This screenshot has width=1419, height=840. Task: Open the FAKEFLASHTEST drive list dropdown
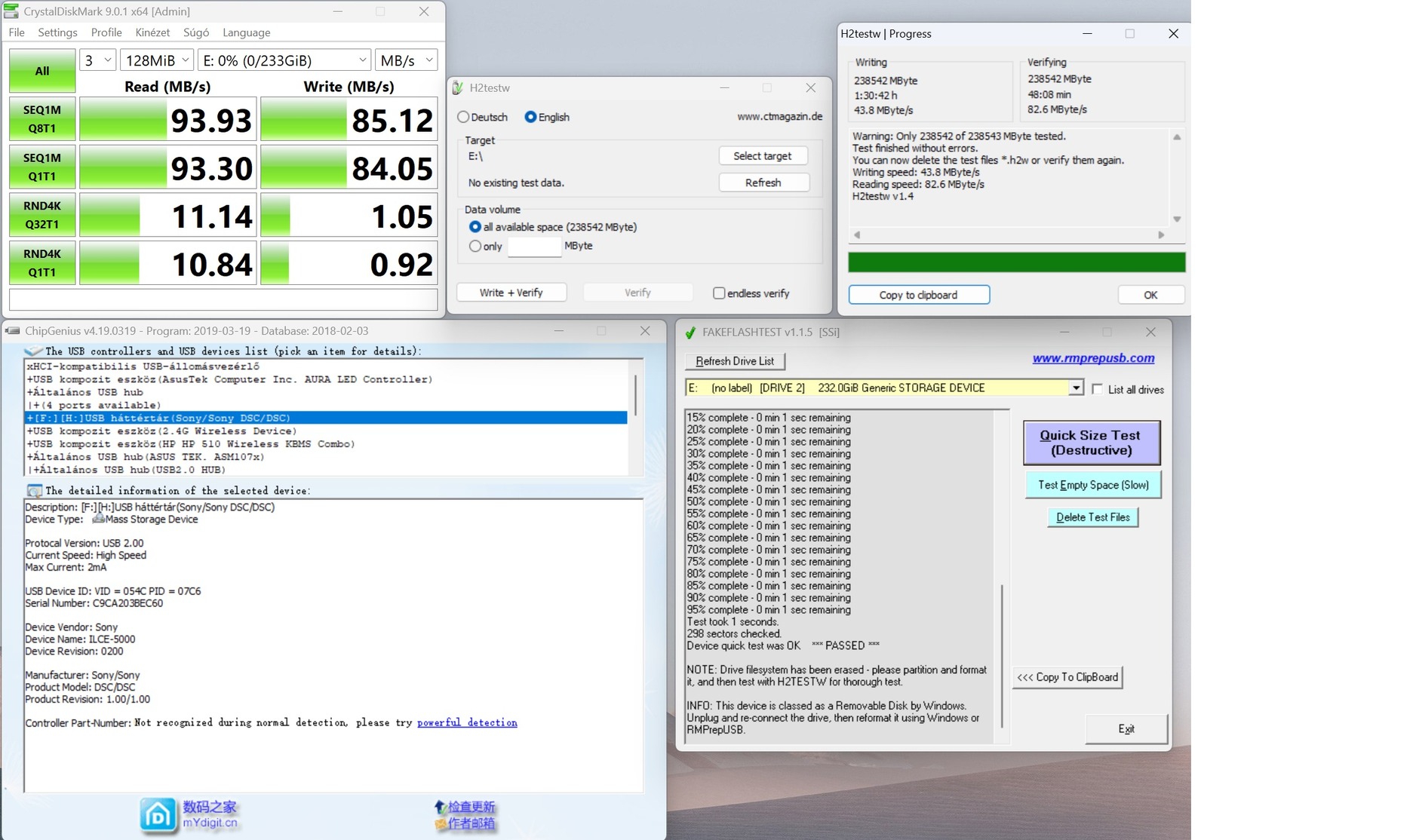(x=1076, y=388)
